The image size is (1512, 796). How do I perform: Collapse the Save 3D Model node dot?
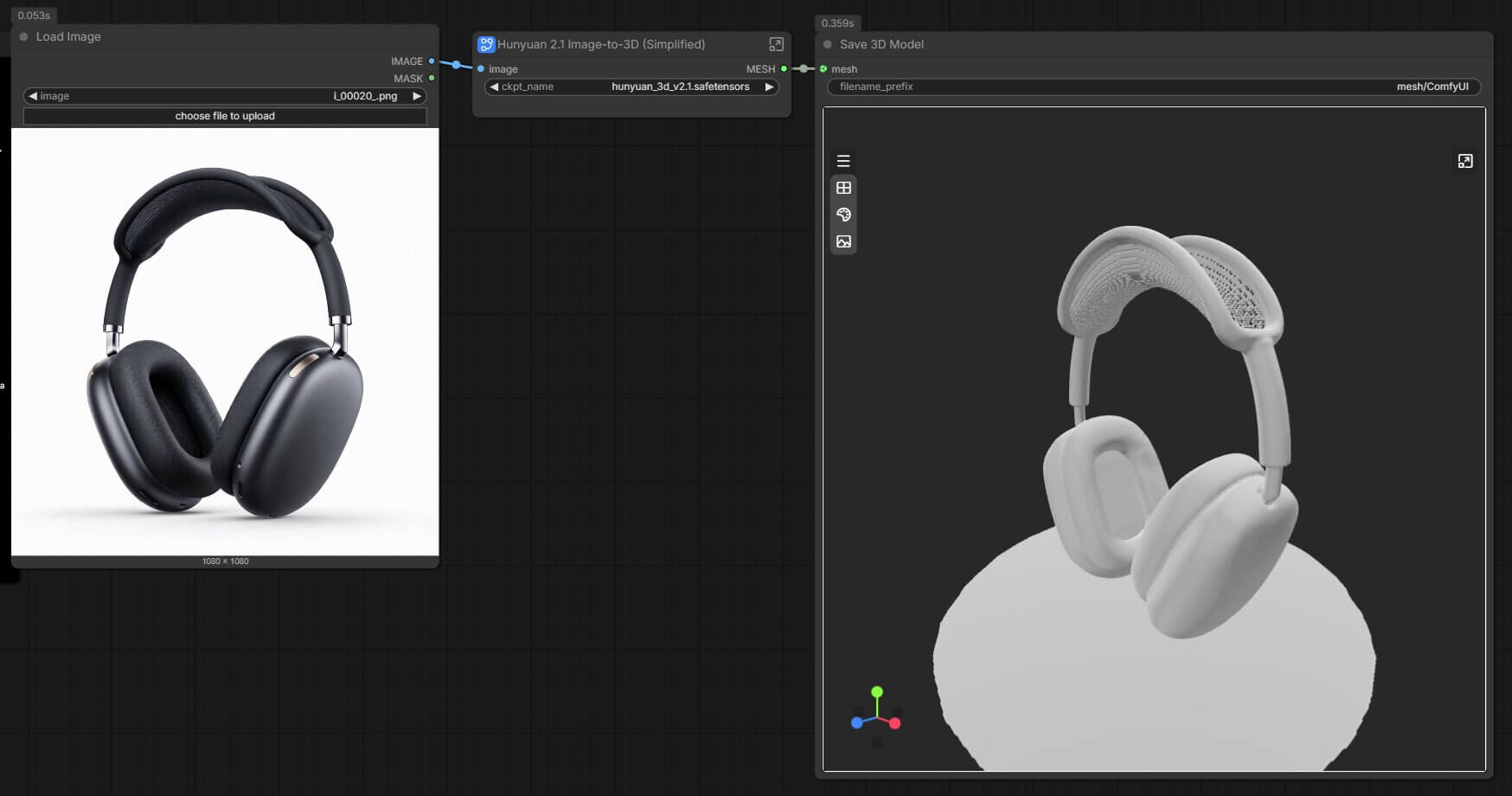tap(828, 44)
